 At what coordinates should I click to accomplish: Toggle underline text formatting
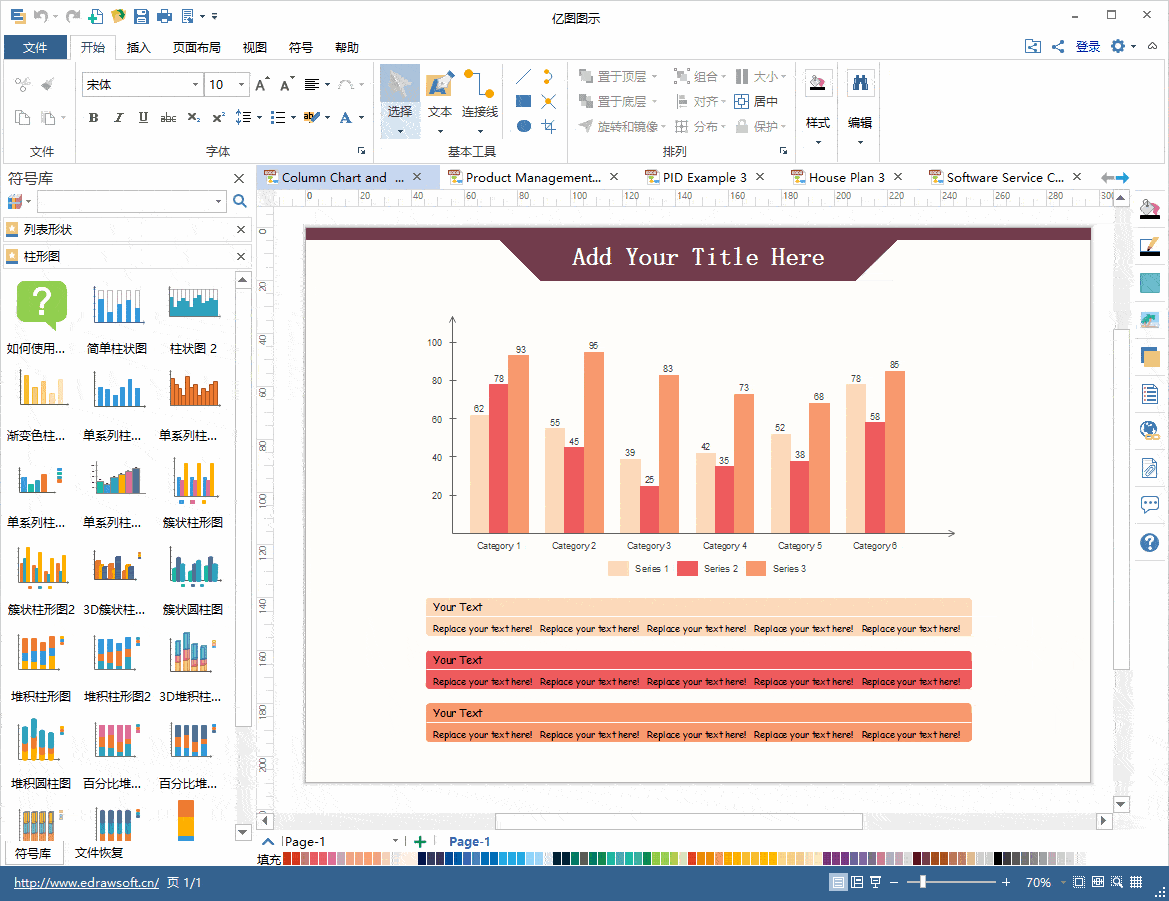click(143, 118)
